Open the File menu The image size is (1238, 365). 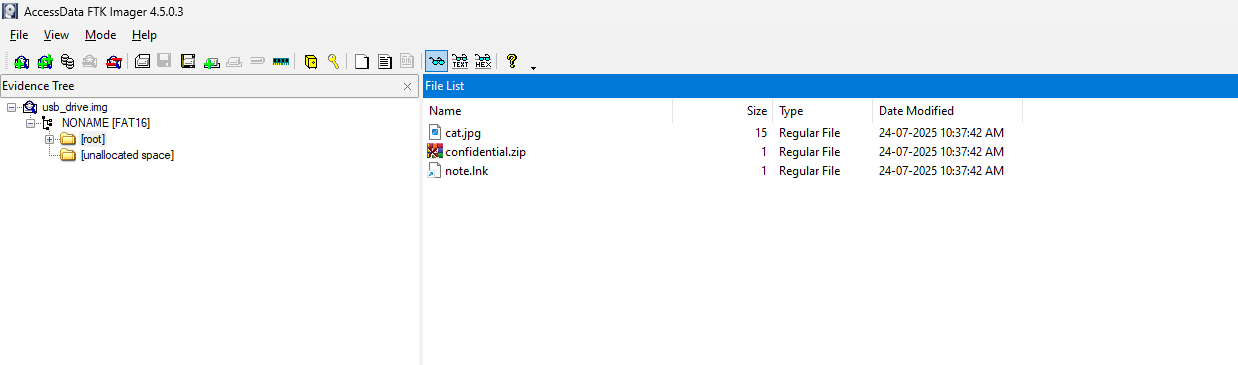click(19, 35)
